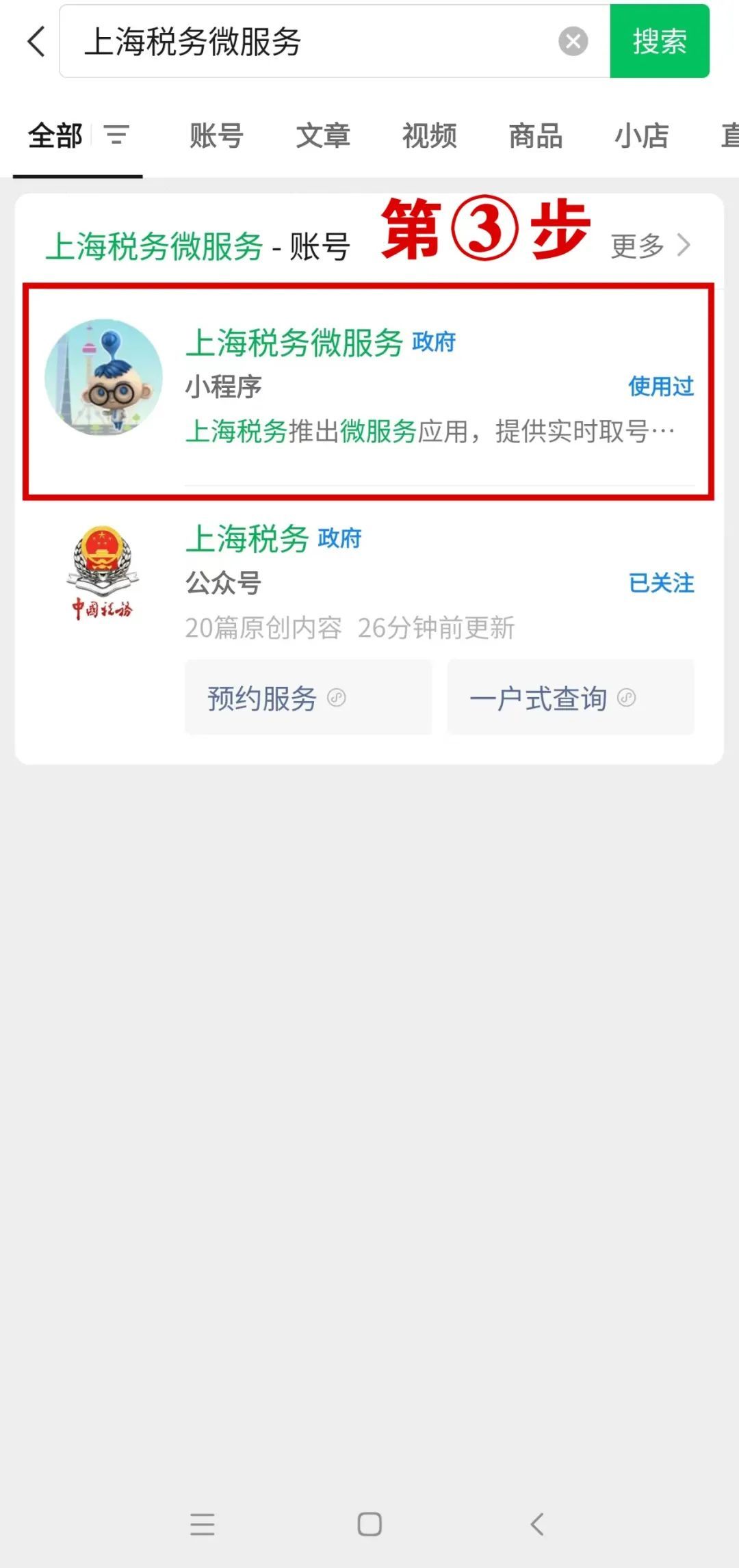Open the 一户式查询 shortcut button

(x=571, y=698)
